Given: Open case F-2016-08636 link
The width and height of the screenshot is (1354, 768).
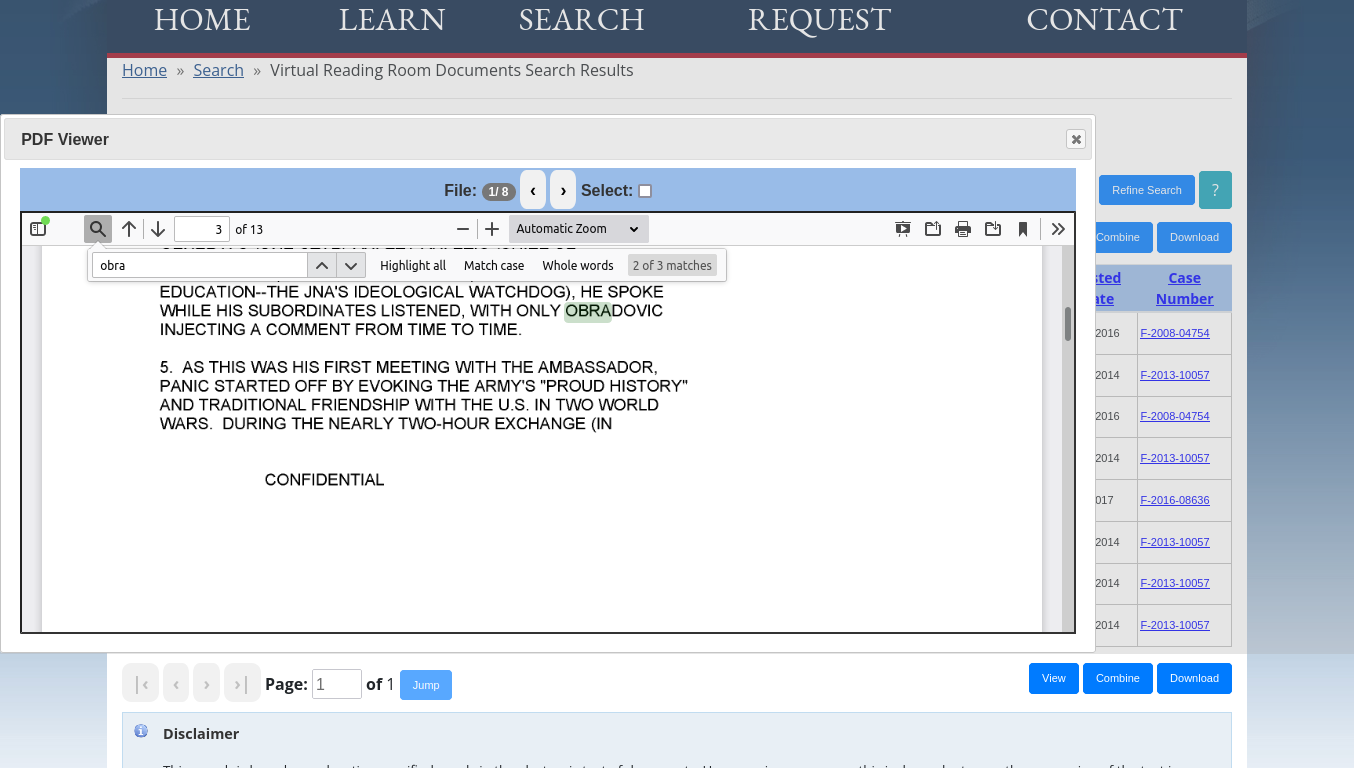Looking at the screenshot, I should pyautogui.click(x=1174, y=500).
